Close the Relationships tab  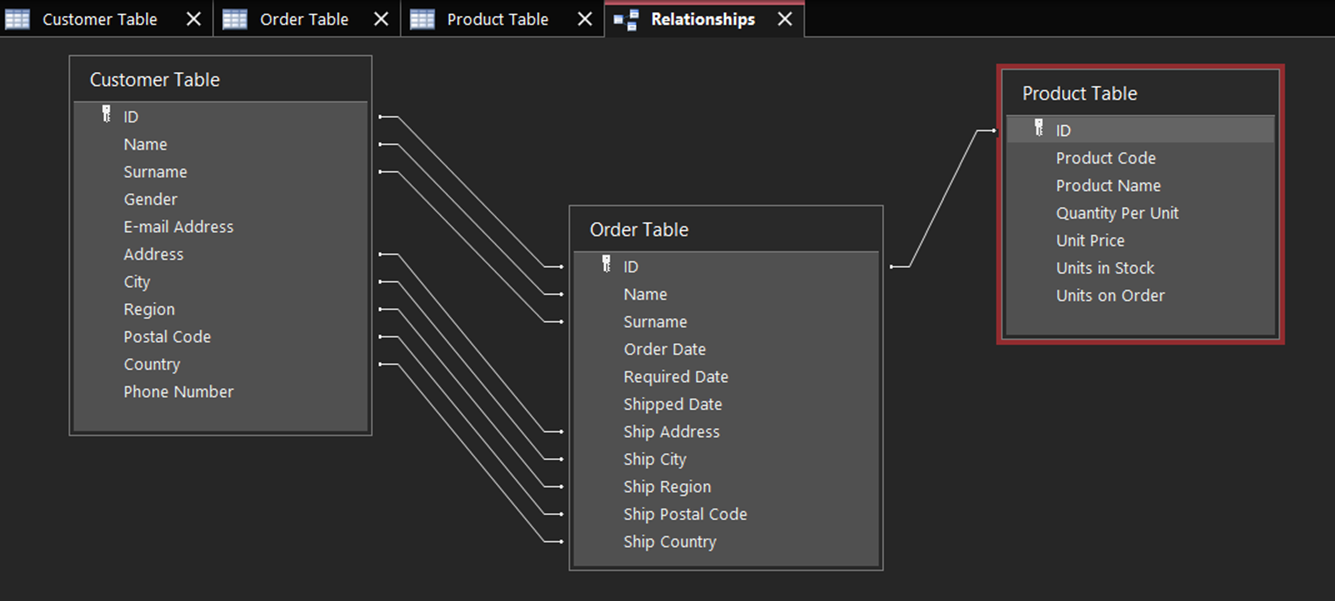785,17
